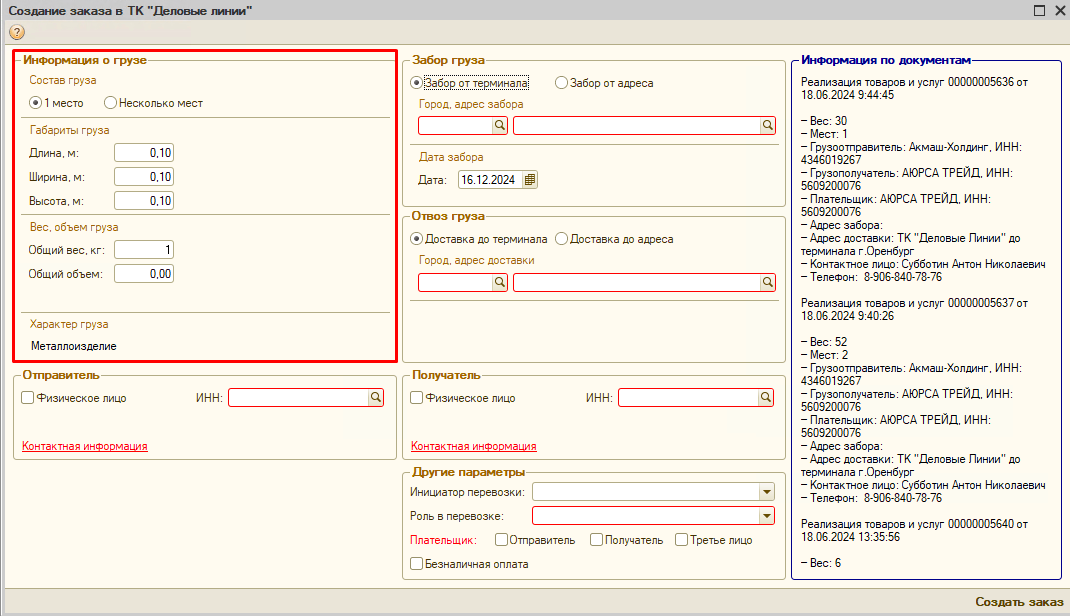The image size is (1070, 616).
Task: Click 'Создать заказ' button
Action: 1019,602
